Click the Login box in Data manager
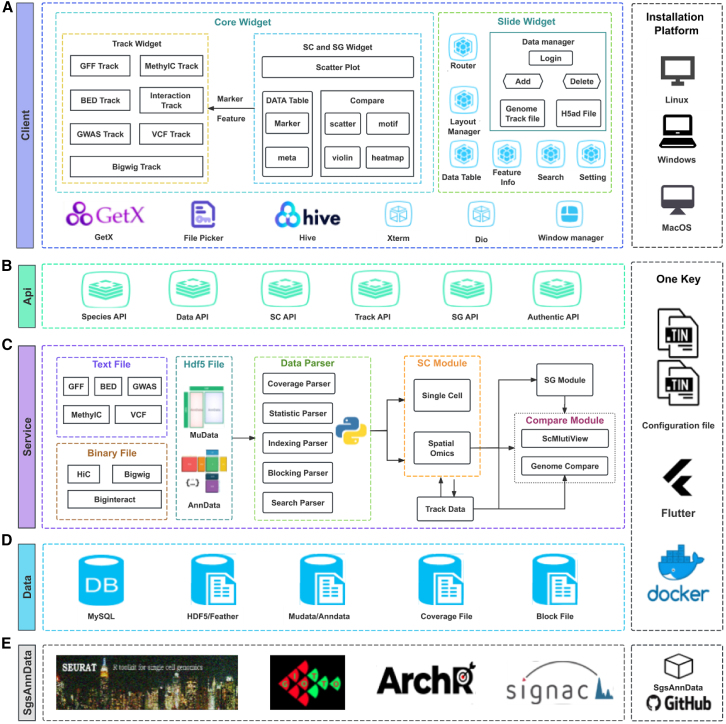 tap(551, 58)
